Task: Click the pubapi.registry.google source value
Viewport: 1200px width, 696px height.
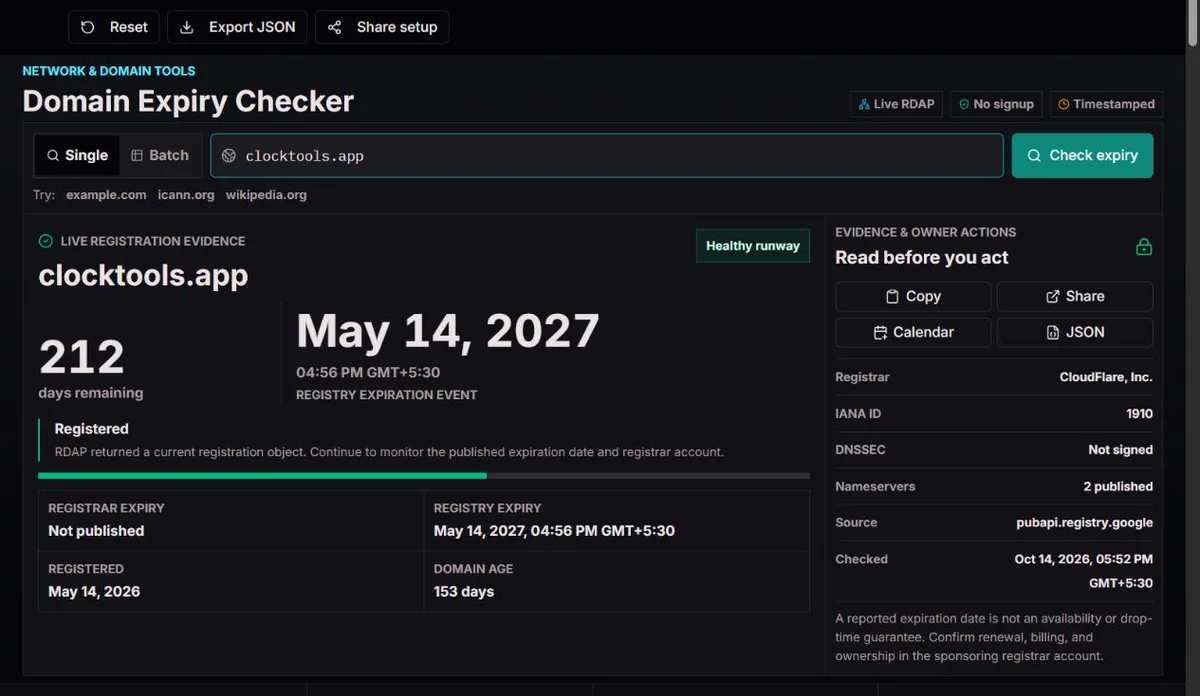Action: pos(1085,522)
